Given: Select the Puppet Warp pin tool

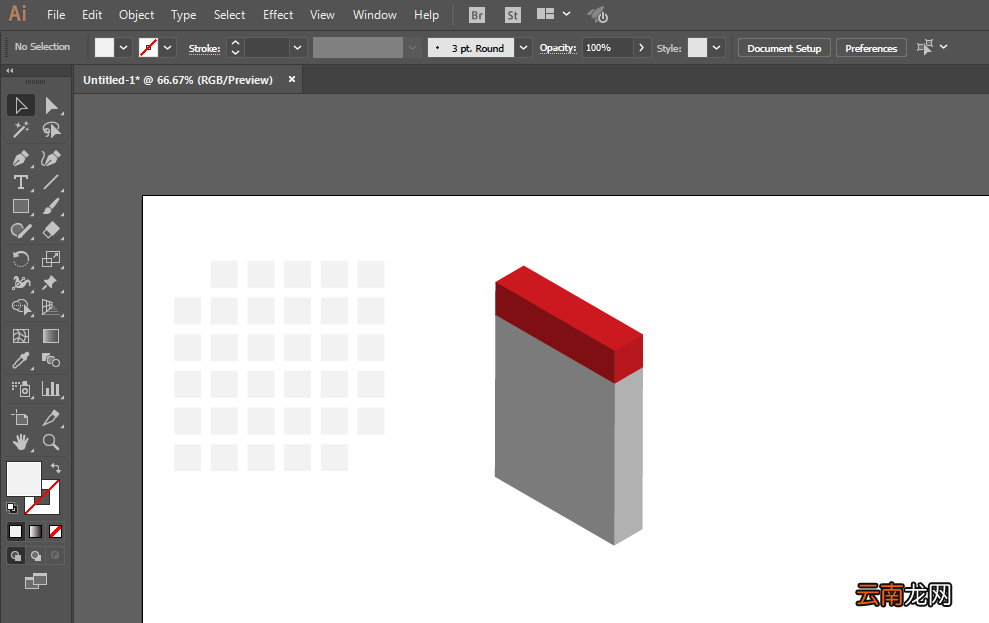Looking at the screenshot, I should click(51, 283).
